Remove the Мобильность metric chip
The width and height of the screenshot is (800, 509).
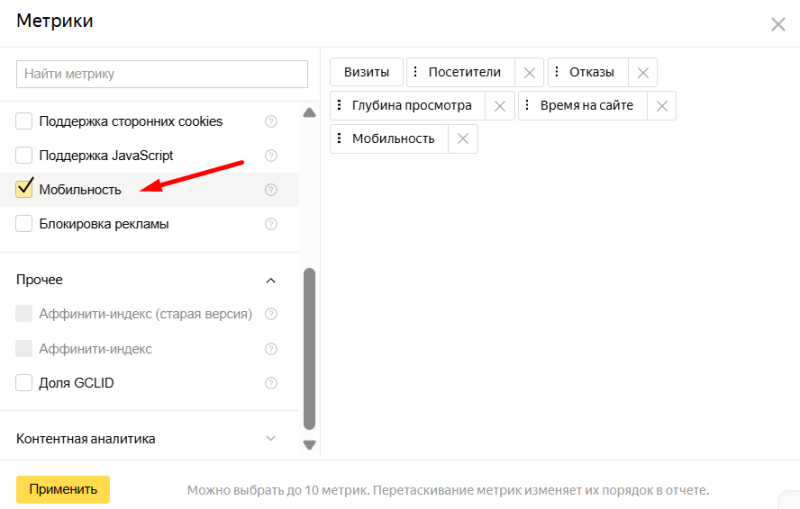[462, 138]
